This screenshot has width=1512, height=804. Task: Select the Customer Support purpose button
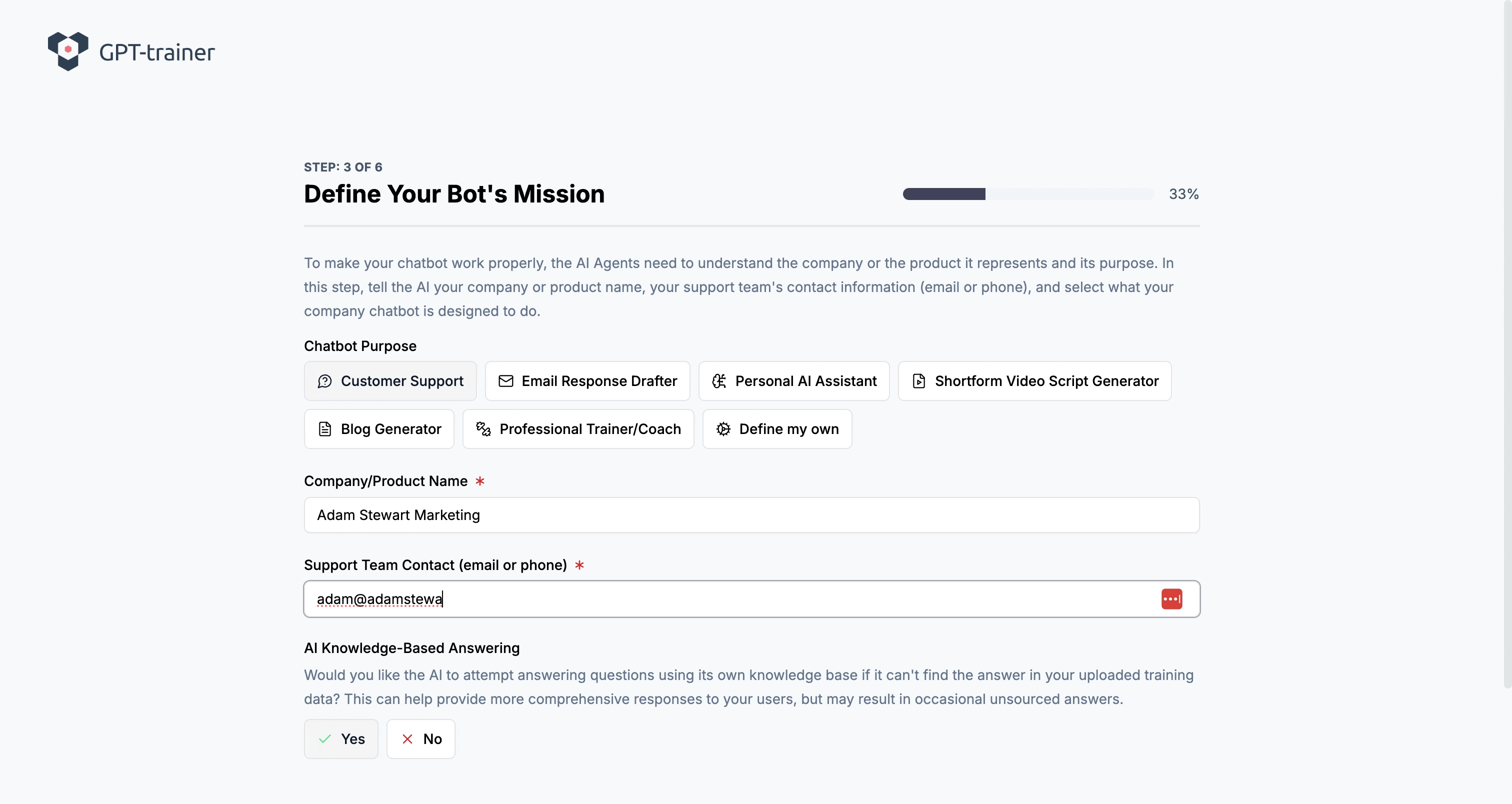tap(390, 381)
